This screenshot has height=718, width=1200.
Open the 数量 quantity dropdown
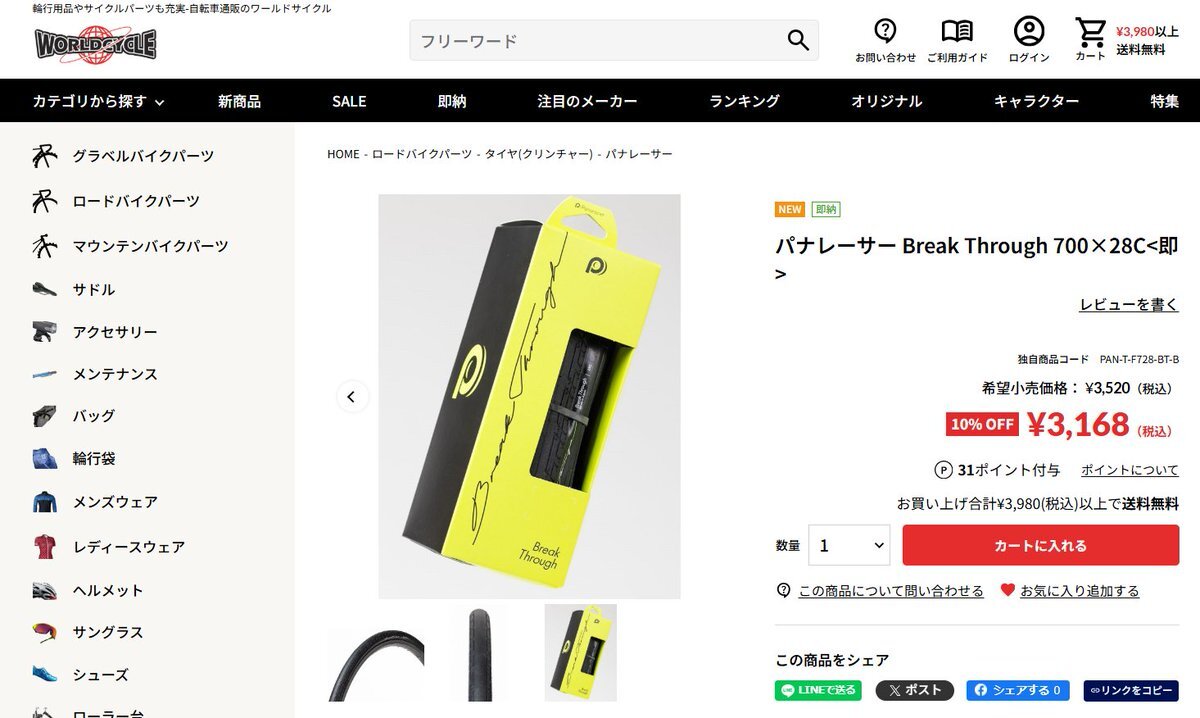[x=849, y=545]
